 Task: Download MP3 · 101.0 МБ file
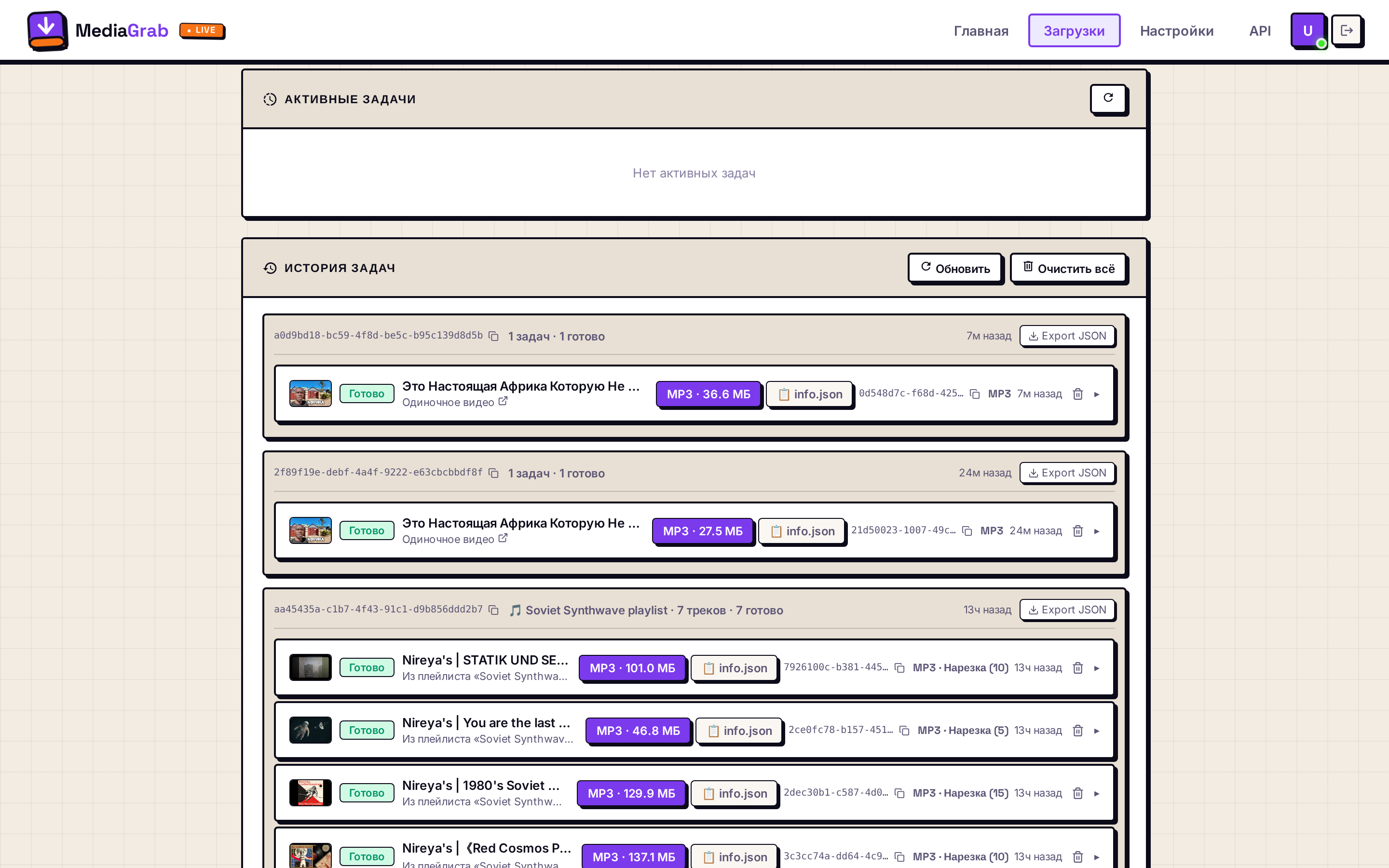click(x=632, y=668)
